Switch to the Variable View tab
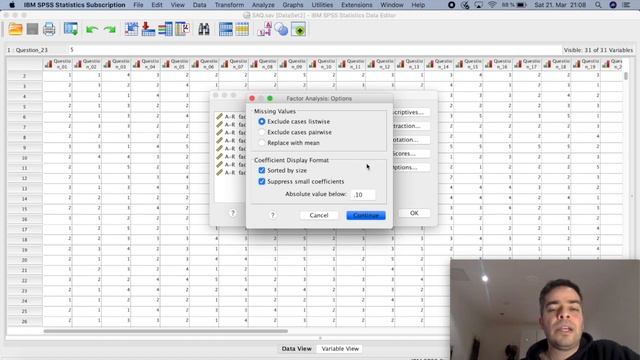The width and height of the screenshot is (640, 360). click(x=340, y=349)
